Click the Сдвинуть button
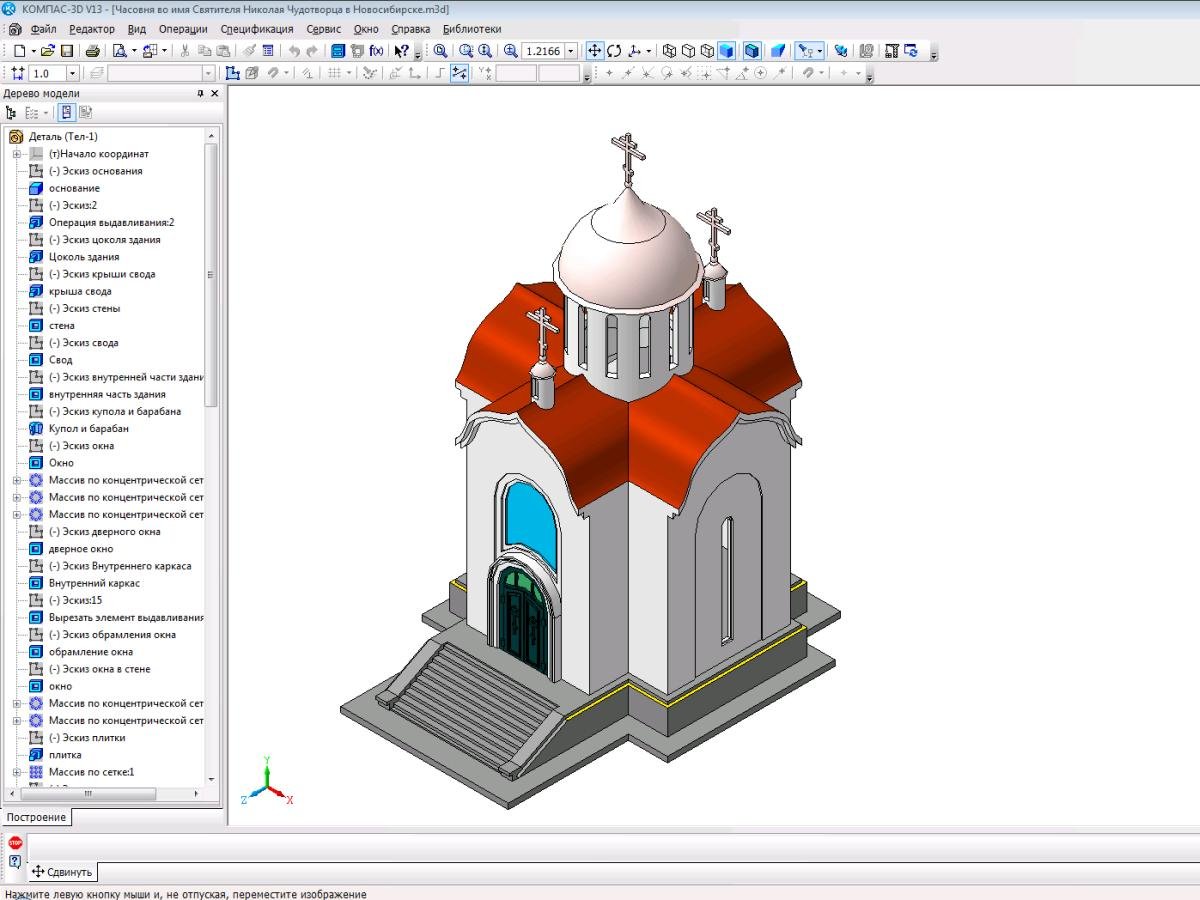1200x900 pixels. 62,872
